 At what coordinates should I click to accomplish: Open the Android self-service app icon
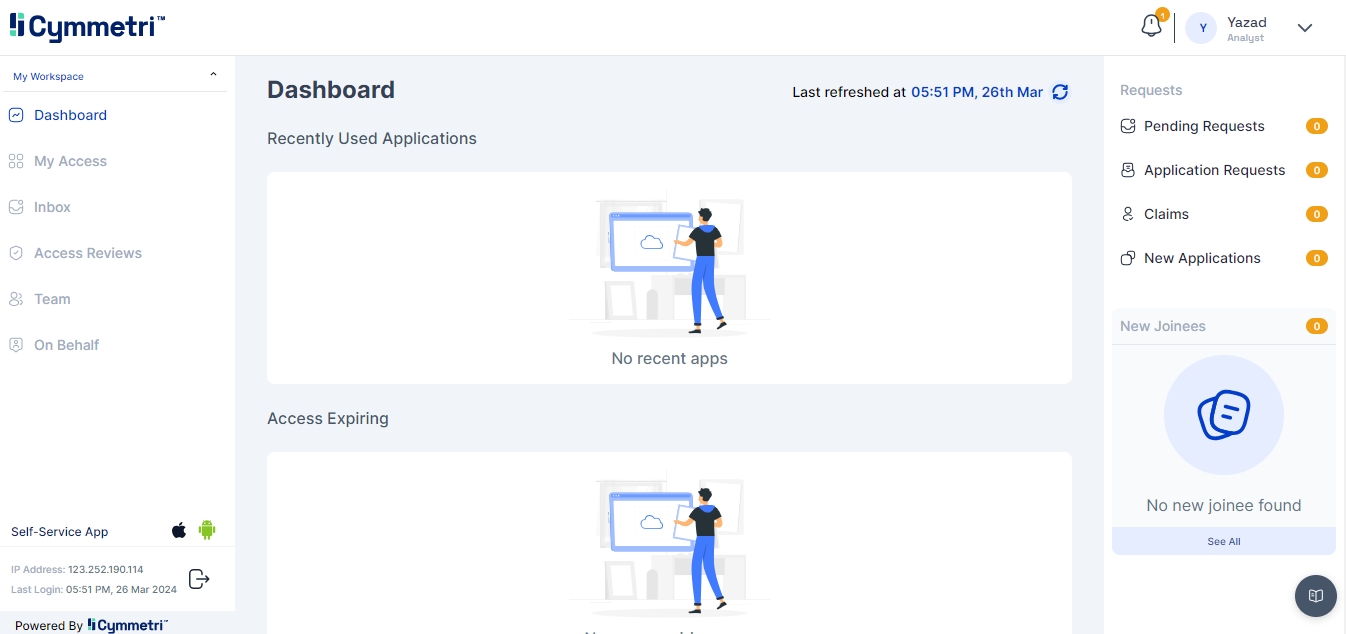(x=207, y=531)
